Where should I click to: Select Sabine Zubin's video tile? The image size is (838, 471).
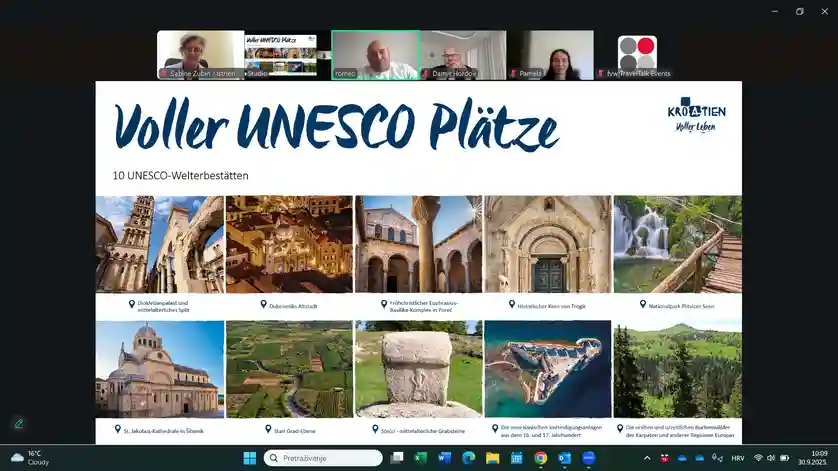coord(200,55)
